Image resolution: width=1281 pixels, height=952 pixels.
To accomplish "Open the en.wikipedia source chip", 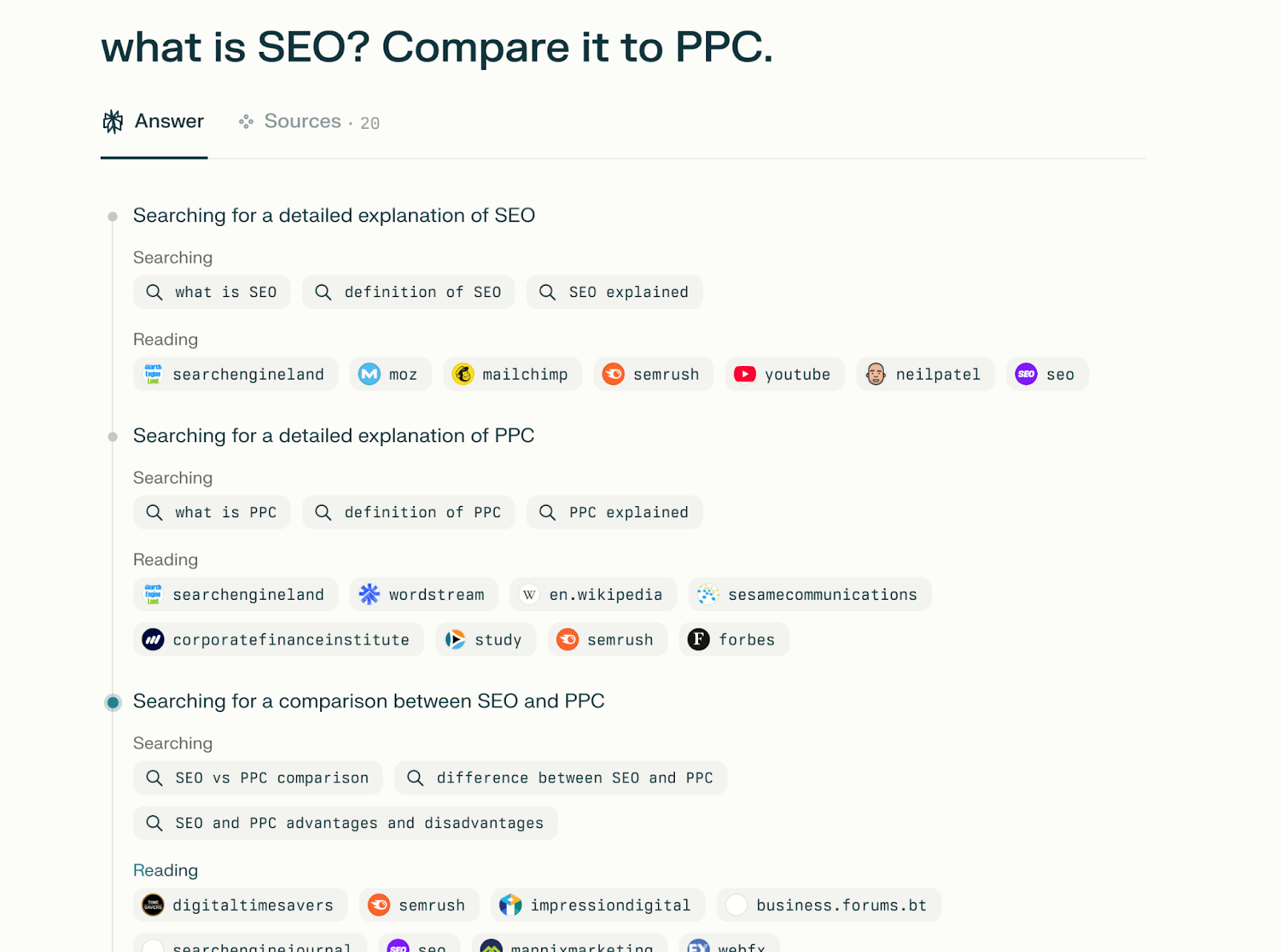I will tap(593, 594).
